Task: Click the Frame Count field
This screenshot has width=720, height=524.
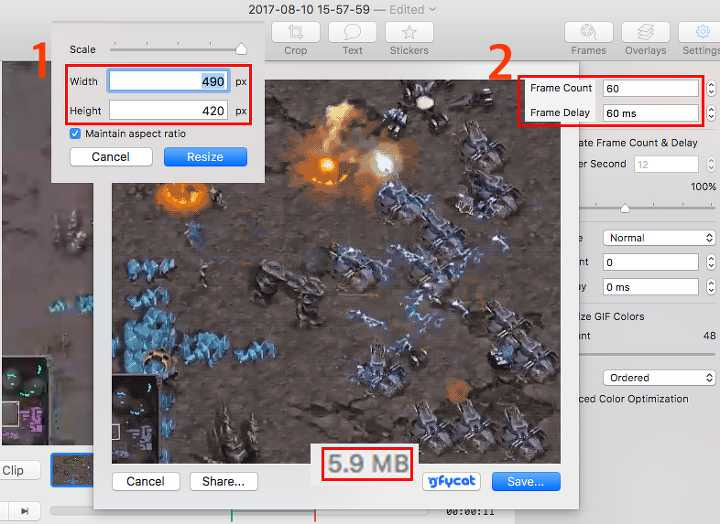Action: 651,88
